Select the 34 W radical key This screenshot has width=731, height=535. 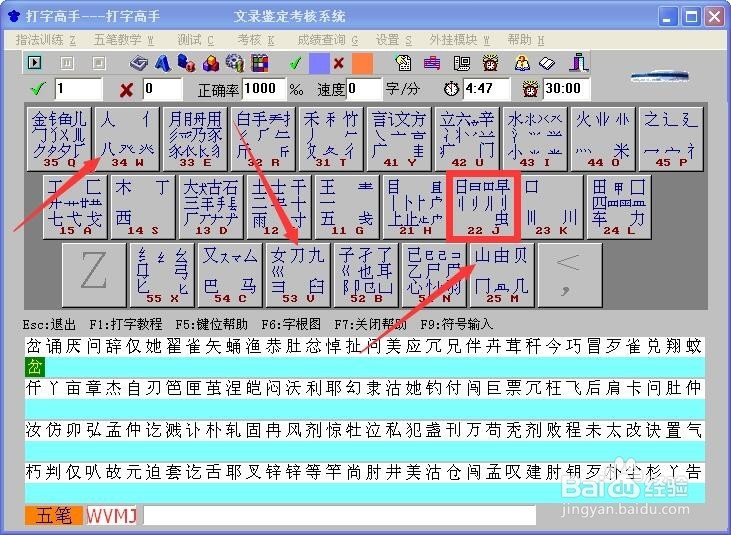[x=127, y=139]
